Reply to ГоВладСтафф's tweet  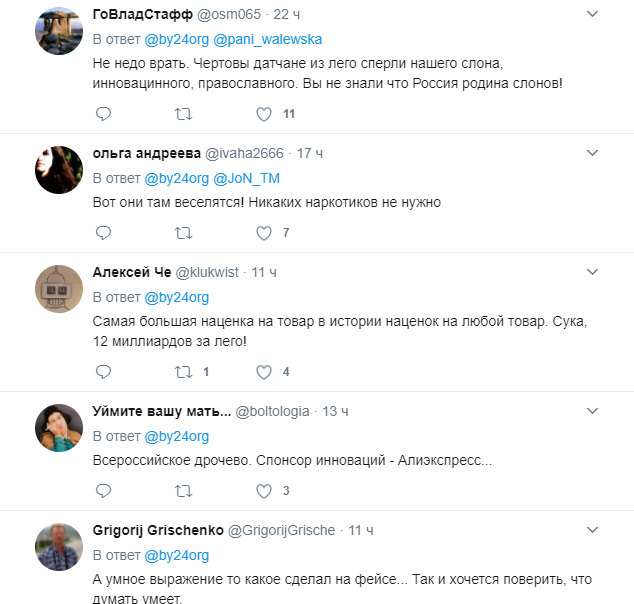coord(103,114)
